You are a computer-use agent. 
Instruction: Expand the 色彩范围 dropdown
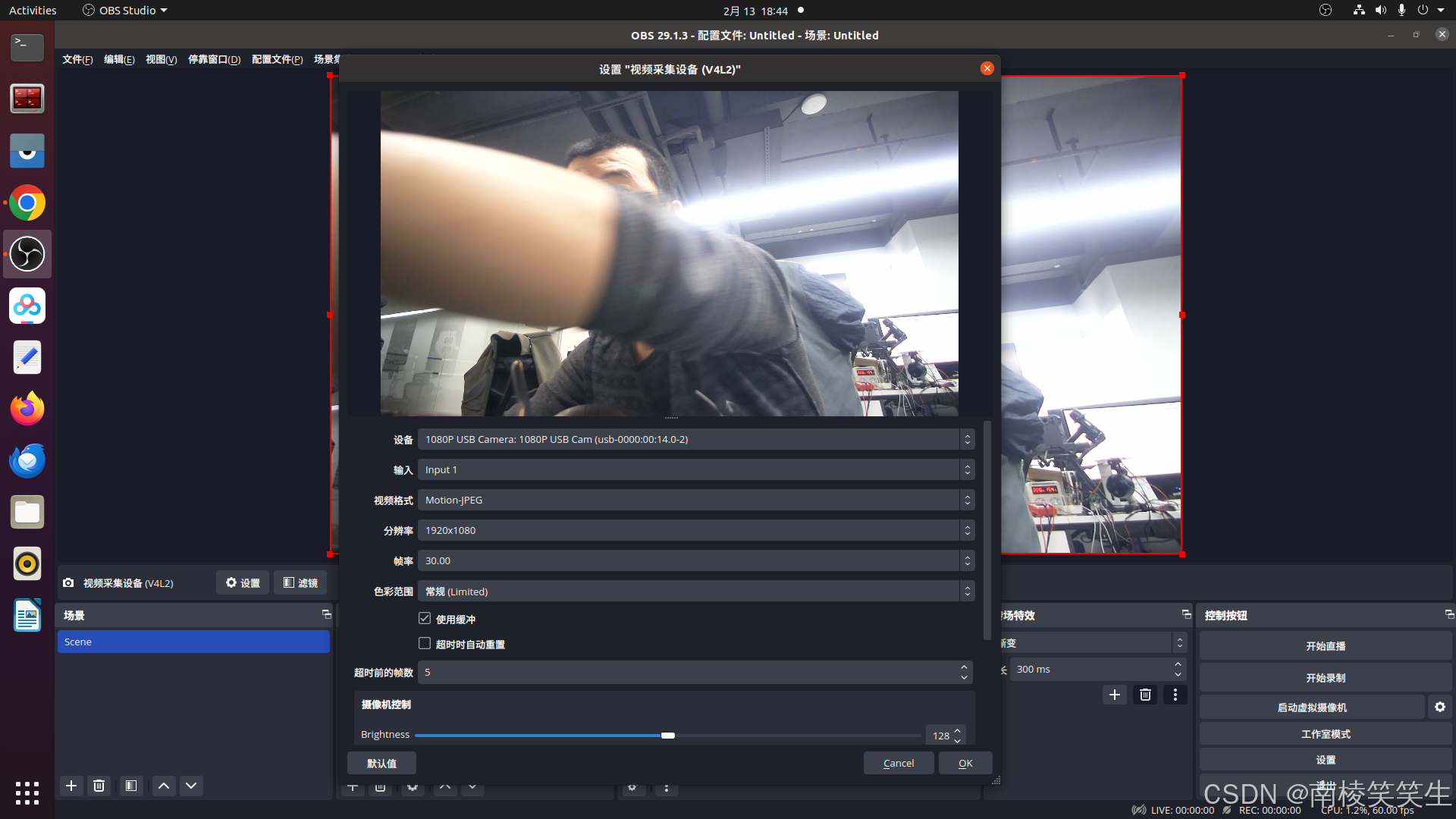click(x=695, y=591)
